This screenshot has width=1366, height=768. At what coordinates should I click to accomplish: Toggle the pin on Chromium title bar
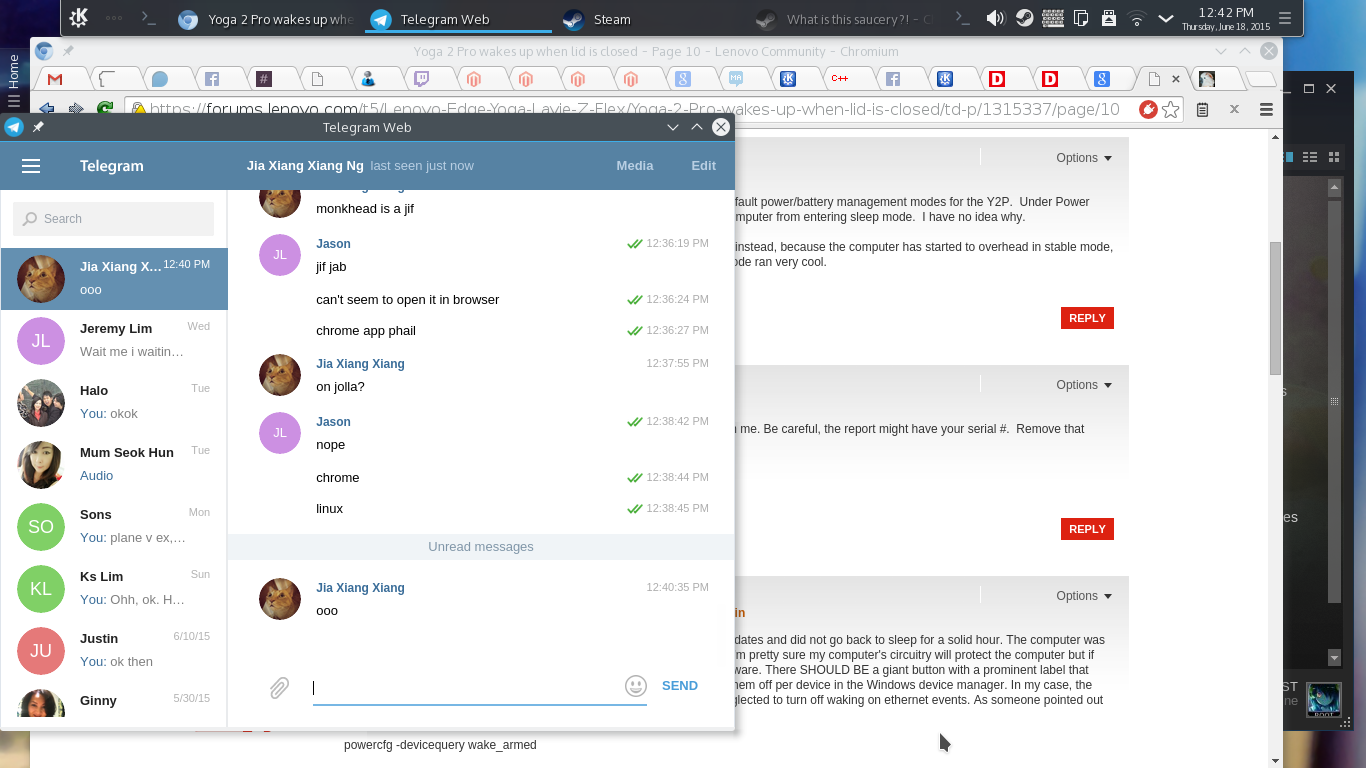tap(68, 51)
